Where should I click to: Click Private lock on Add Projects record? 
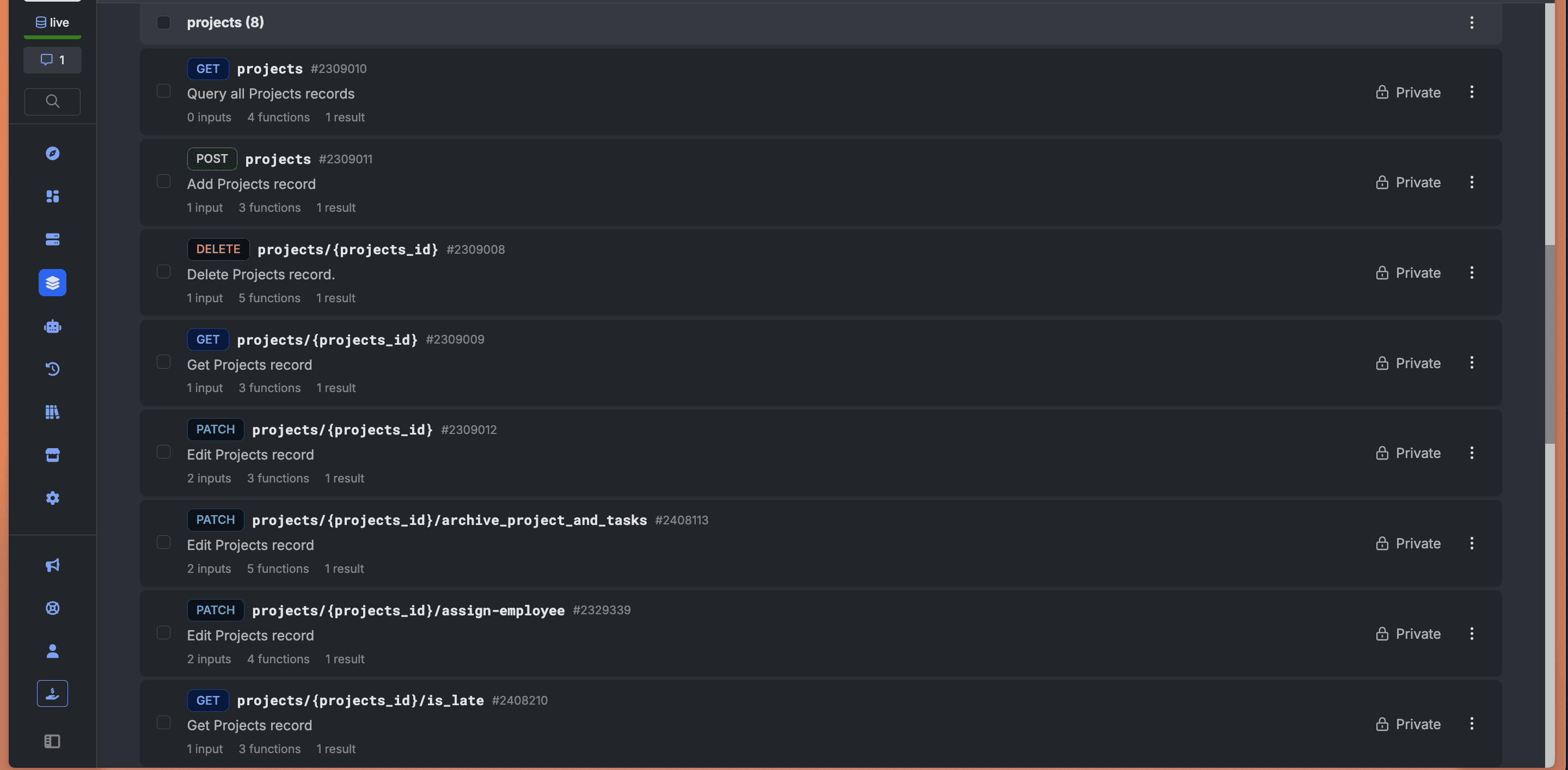(1408, 182)
